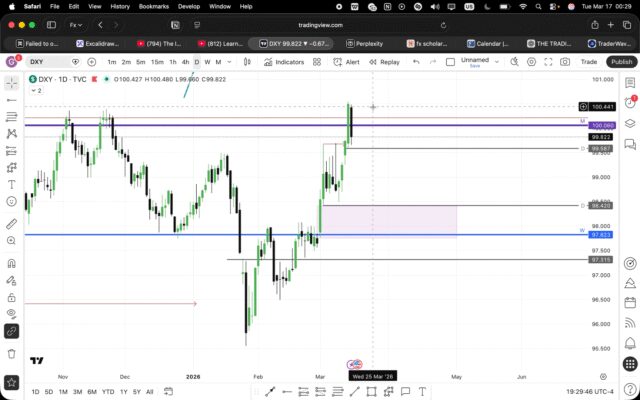Screen dimensions: 640x400
Task: Open the Bookmarks menu in Safari
Action: [154, 6]
